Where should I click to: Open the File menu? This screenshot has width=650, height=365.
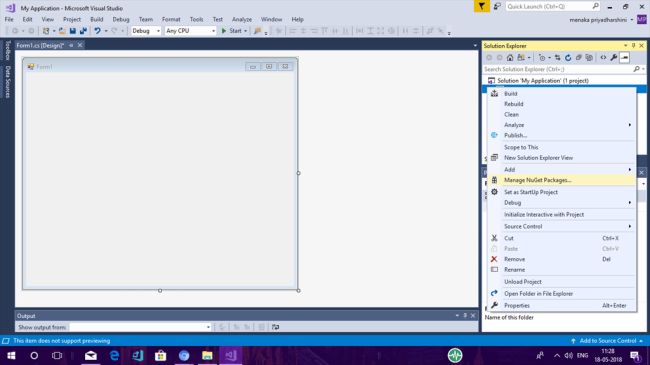(9, 19)
